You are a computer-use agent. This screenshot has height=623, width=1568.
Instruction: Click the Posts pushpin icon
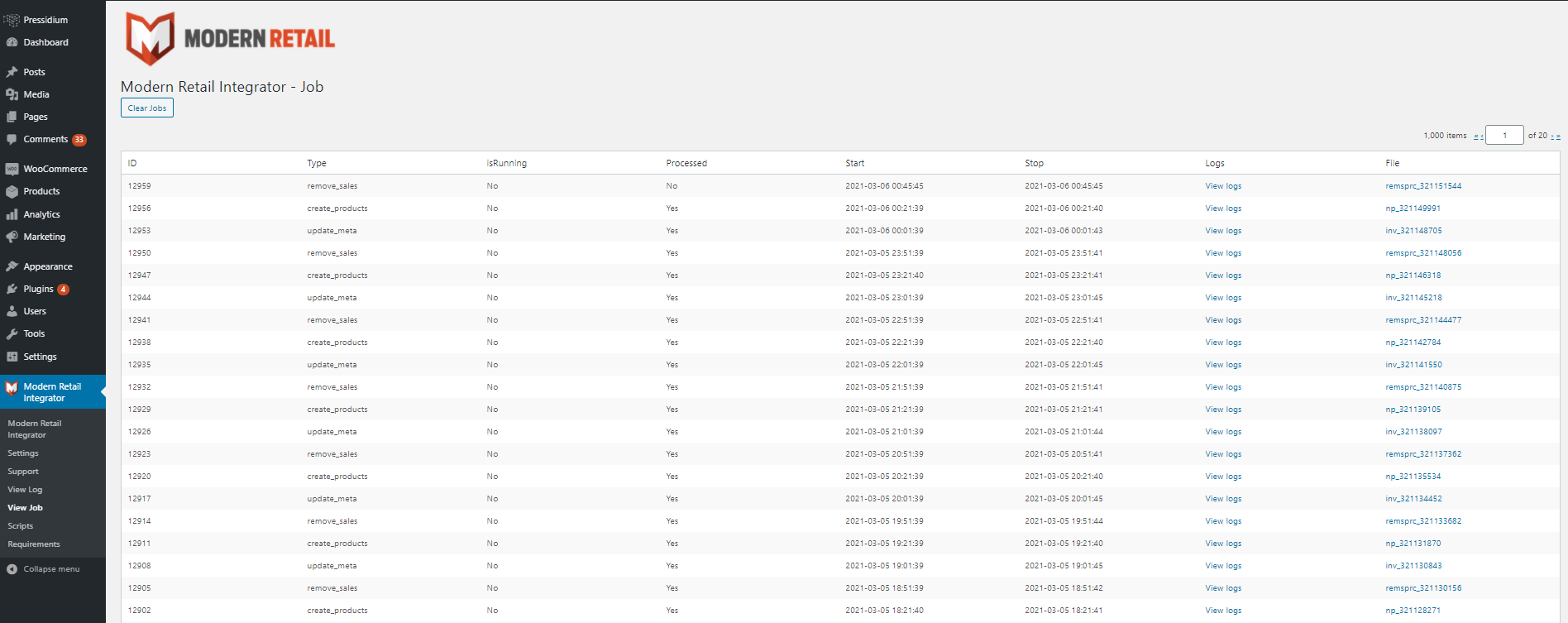tap(12, 72)
